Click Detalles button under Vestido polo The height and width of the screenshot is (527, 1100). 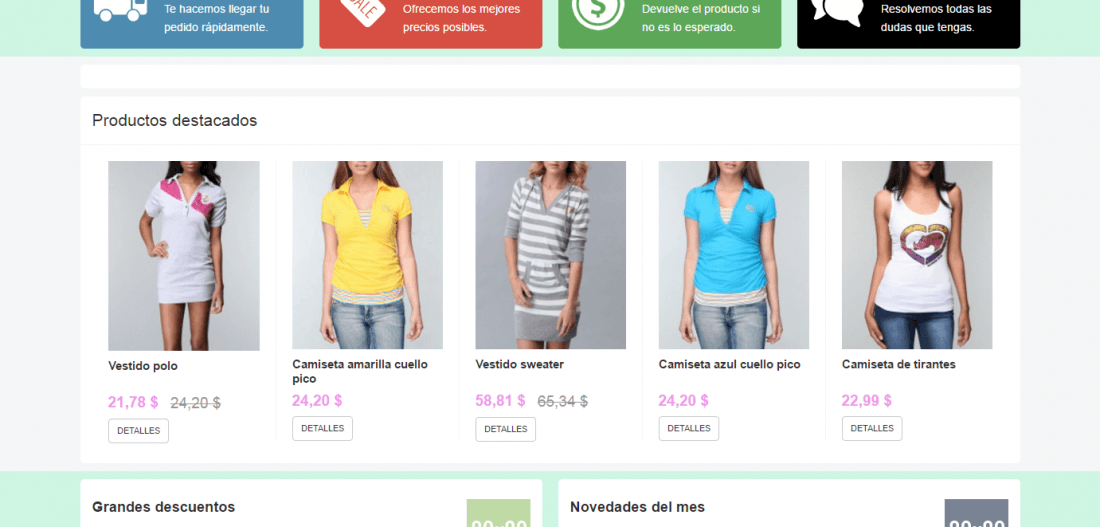pos(138,431)
